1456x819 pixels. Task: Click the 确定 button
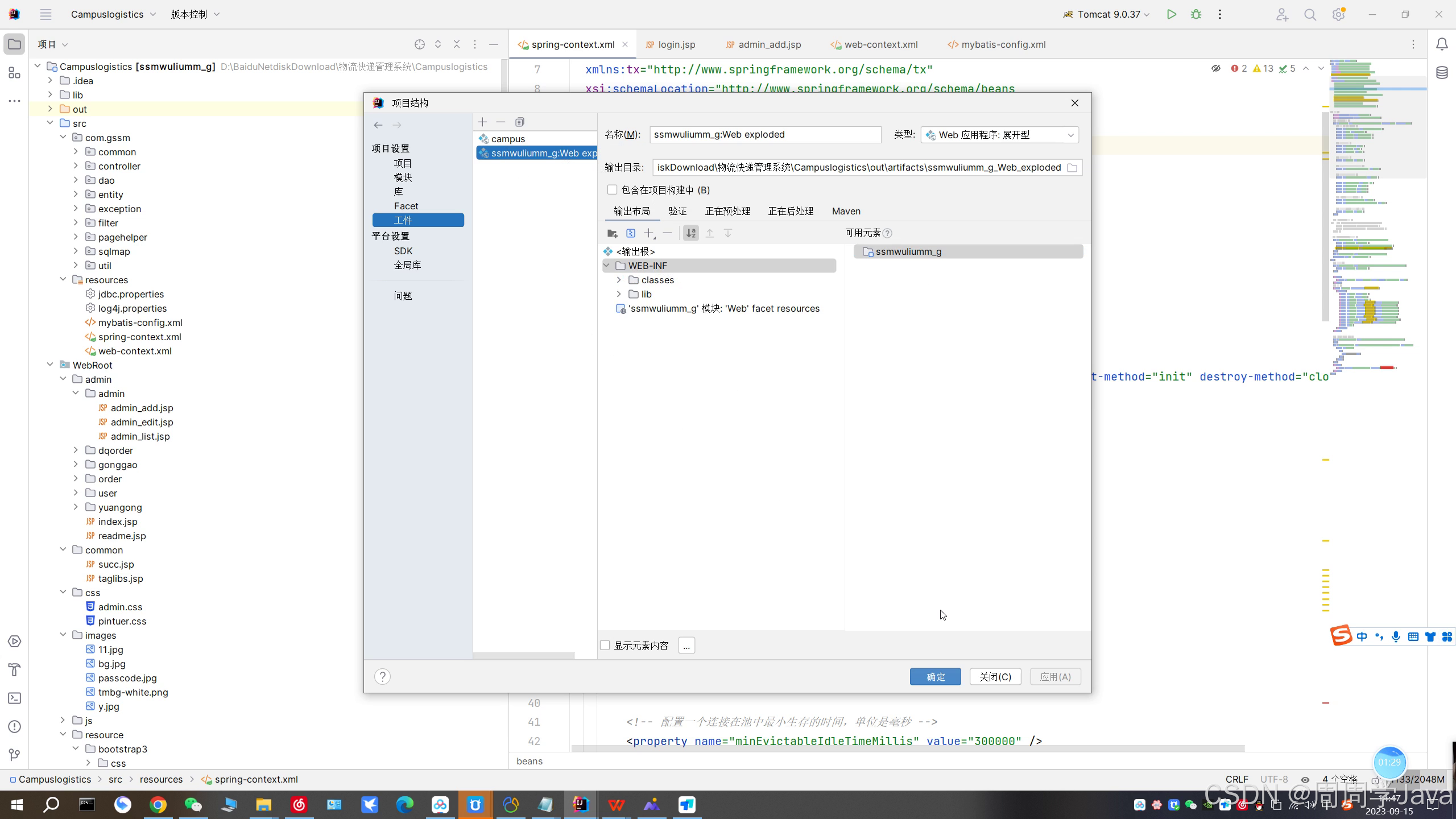pyautogui.click(x=935, y=676)
